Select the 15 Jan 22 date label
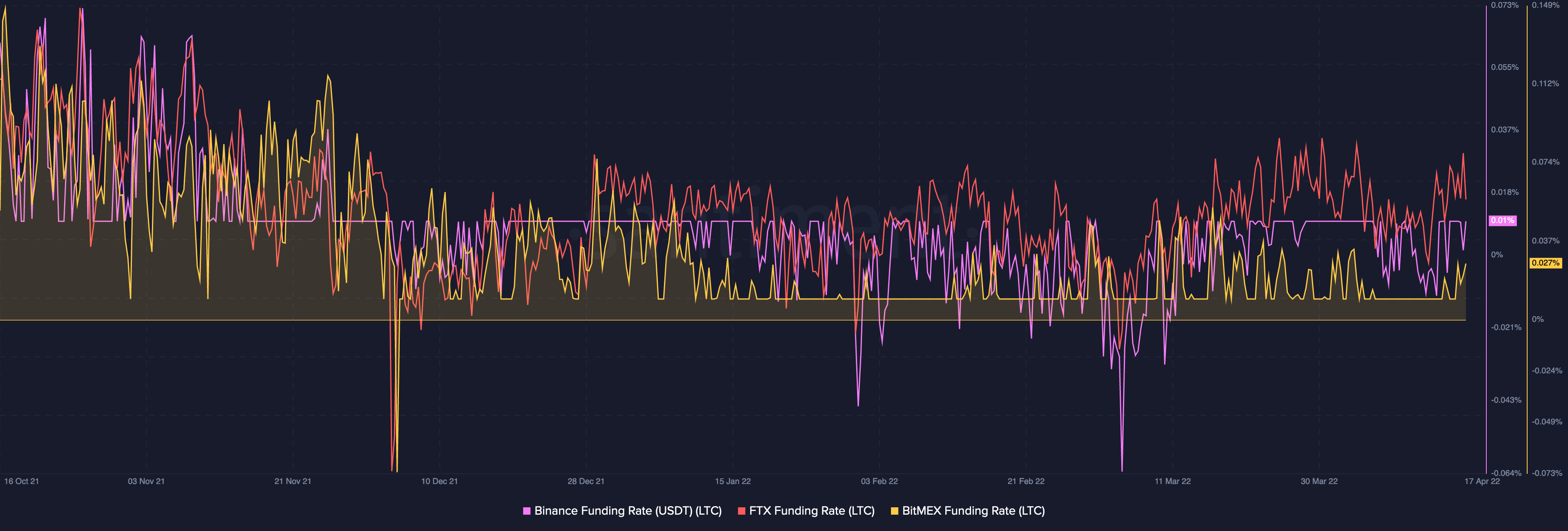Image resolution: width=1568 pixels, height=531 pixels. tap(733, 481)
